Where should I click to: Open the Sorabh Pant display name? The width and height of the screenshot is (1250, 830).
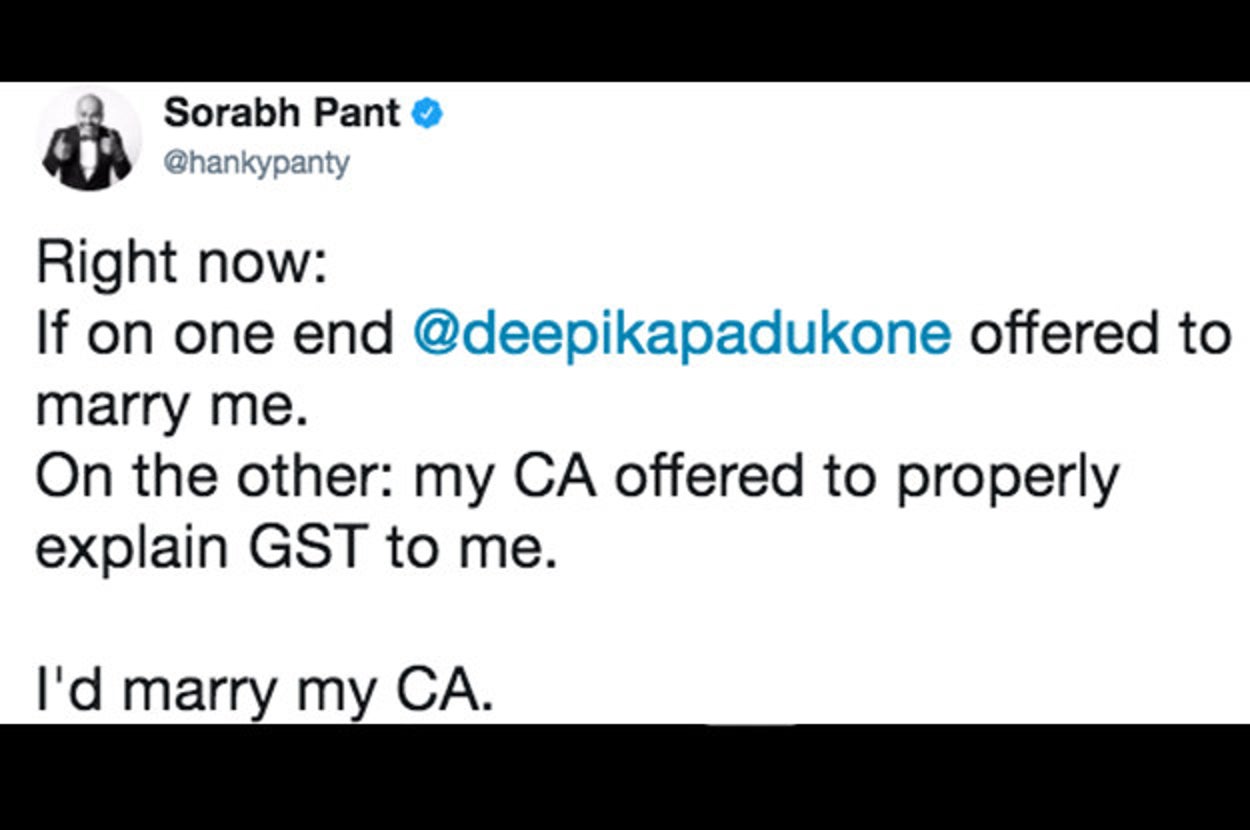tap(282, 114)
